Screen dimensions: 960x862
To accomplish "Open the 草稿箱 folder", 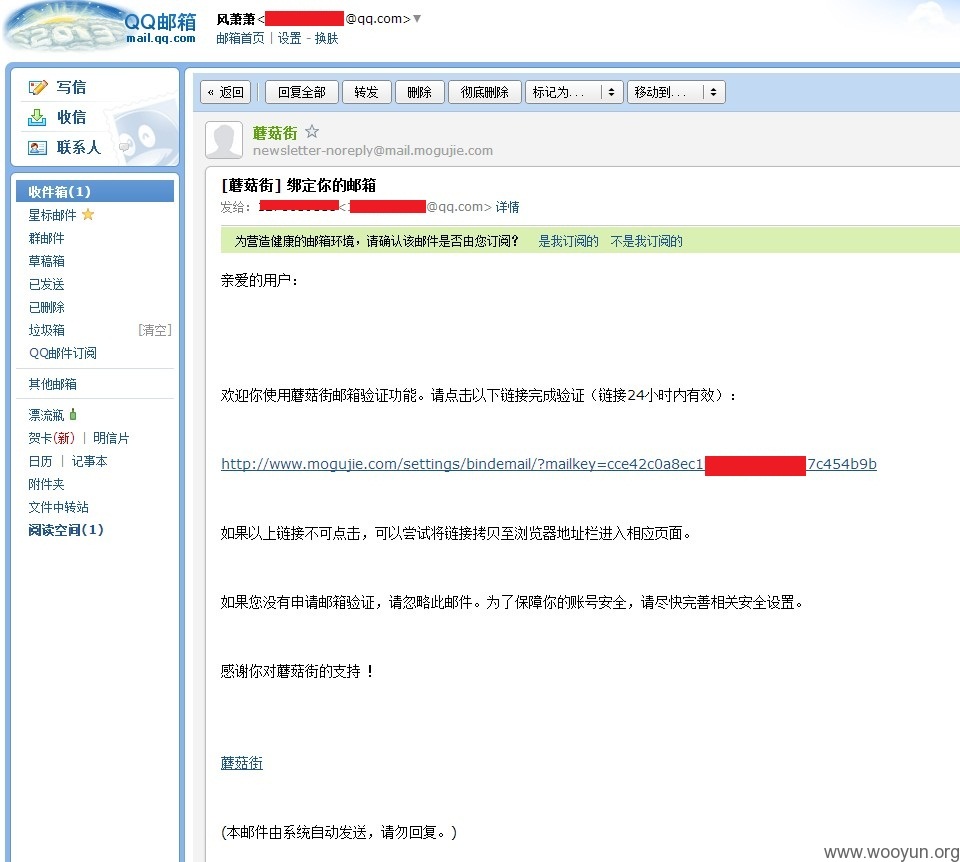I will point(47,261).
